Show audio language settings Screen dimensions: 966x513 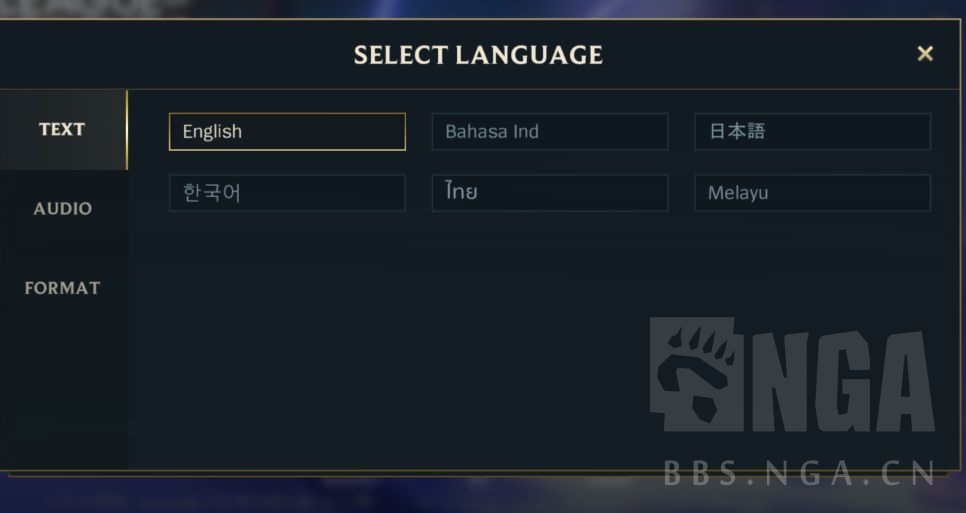click(x=63, y=209)
